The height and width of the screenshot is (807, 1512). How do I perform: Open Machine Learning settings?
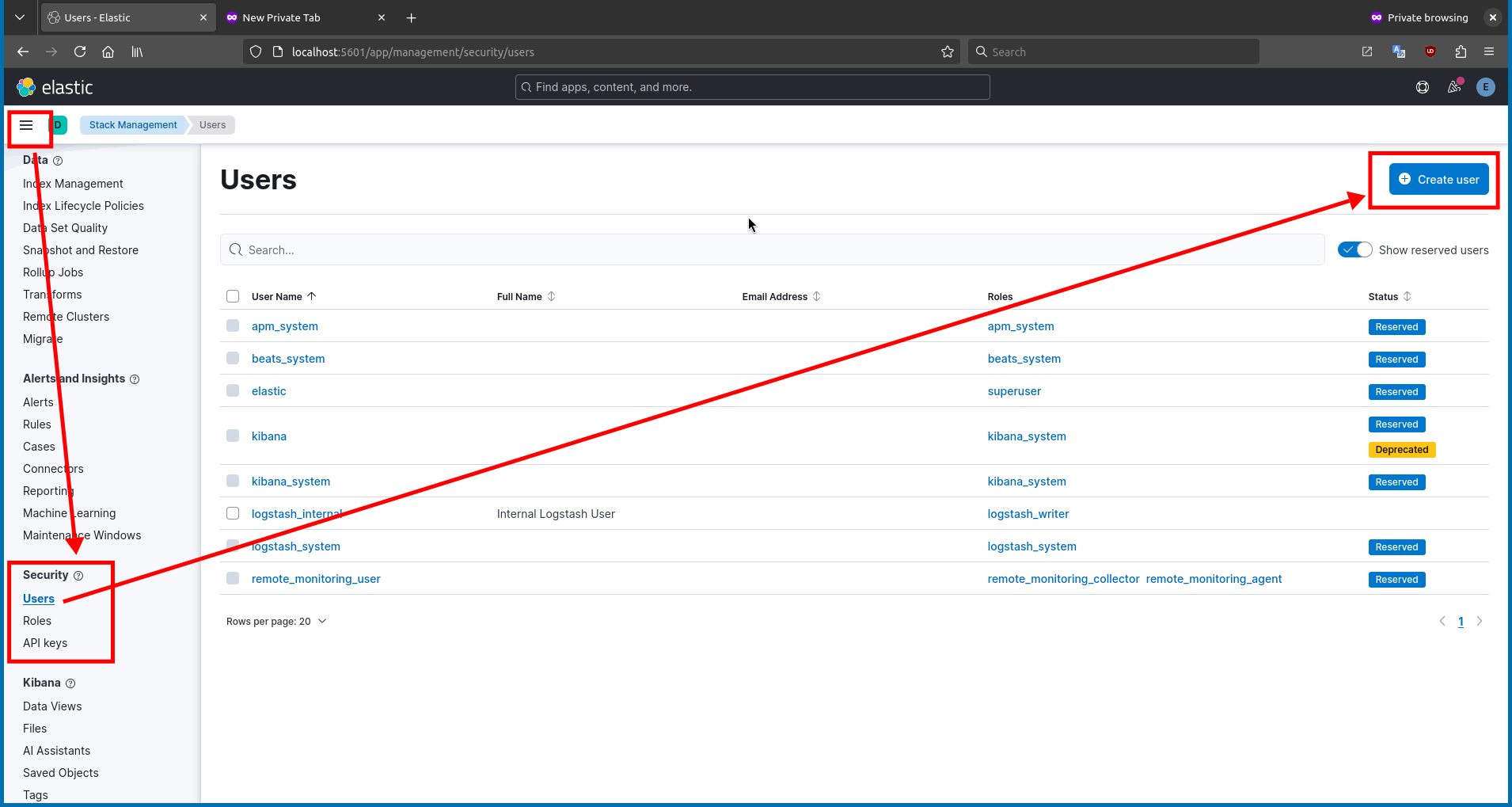coord(70,513)
